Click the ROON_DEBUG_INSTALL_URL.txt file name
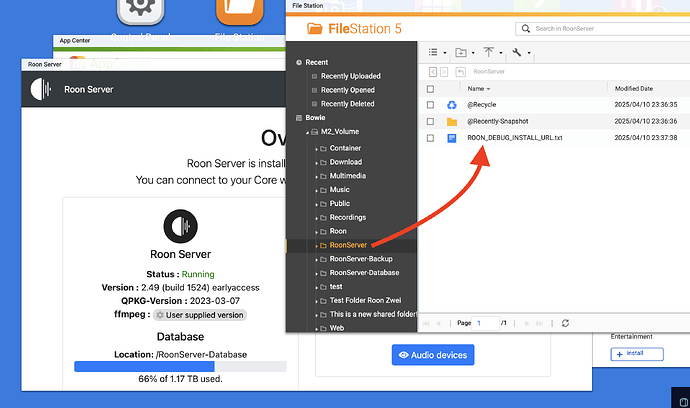Screen dimensions: 690x408 [x=514, y=138]
